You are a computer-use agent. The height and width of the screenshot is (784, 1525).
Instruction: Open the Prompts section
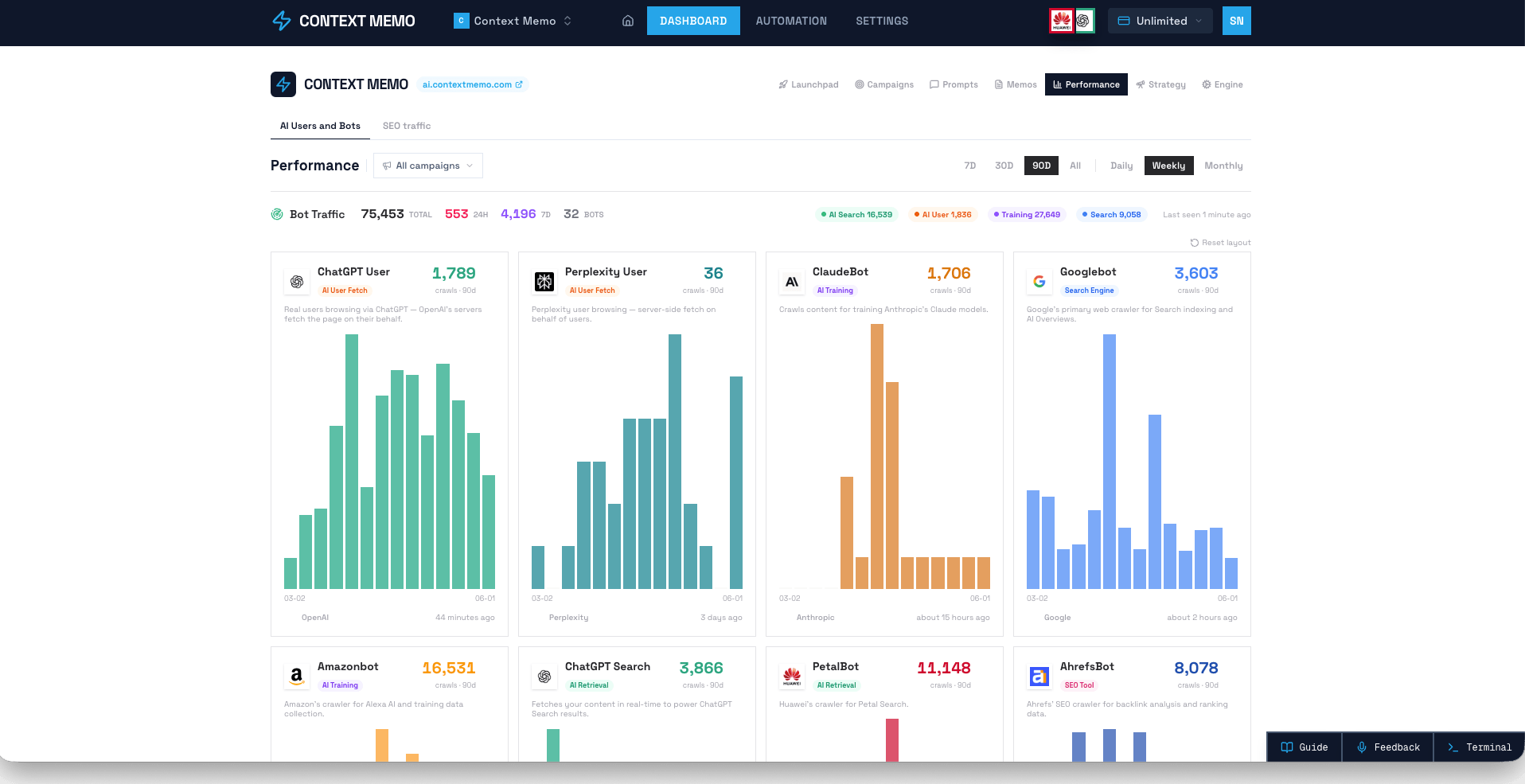pyautogui.click(x=954, y=84)
